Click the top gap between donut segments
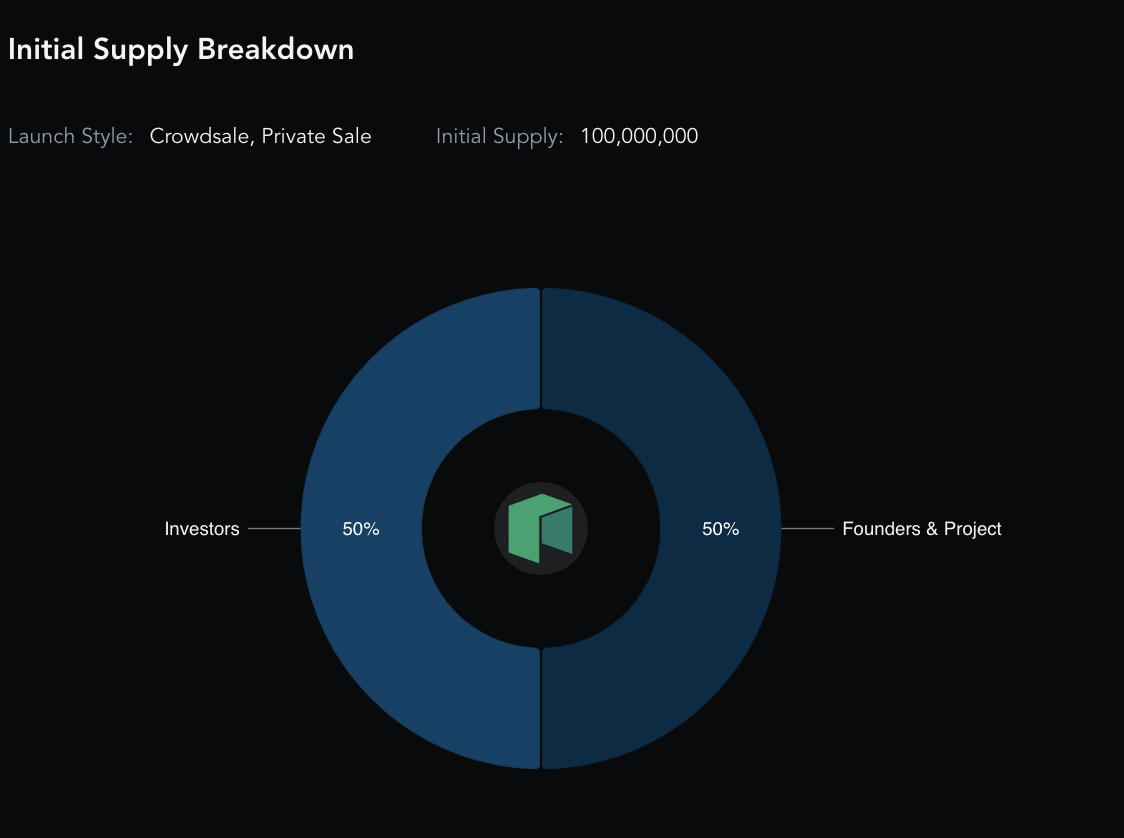1124x838 pixels. (x=541, y=348)
